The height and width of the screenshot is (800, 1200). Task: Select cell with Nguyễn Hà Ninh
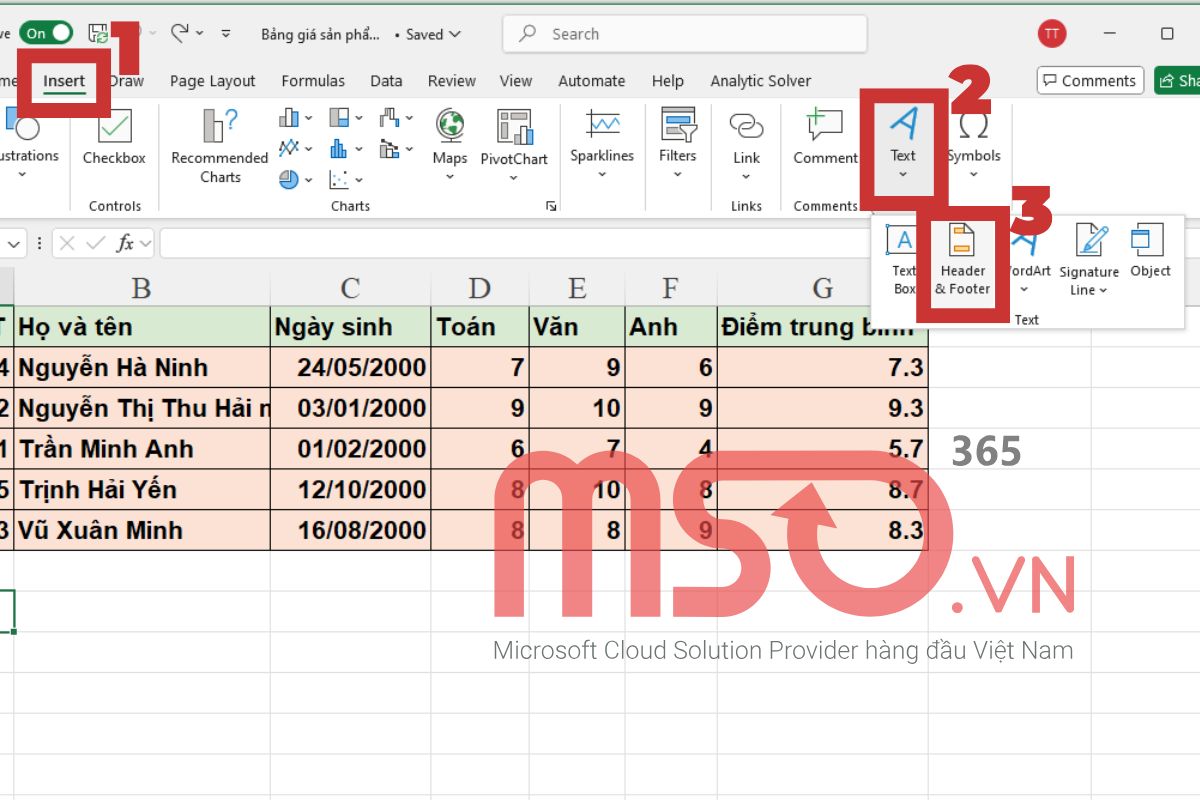pos(141,367)
